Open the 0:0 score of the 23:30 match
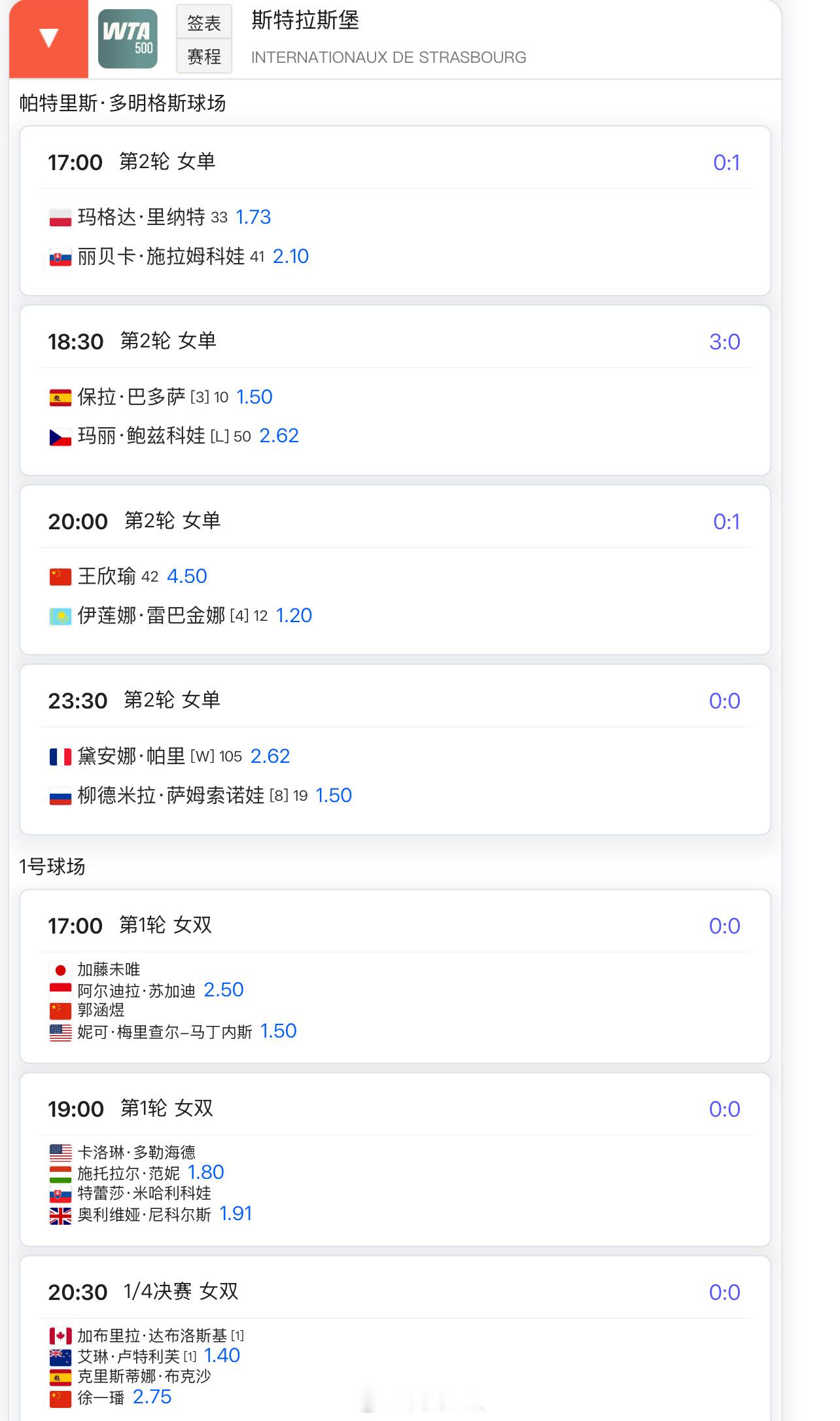840x1421 pixels. [x=725, y=701]
